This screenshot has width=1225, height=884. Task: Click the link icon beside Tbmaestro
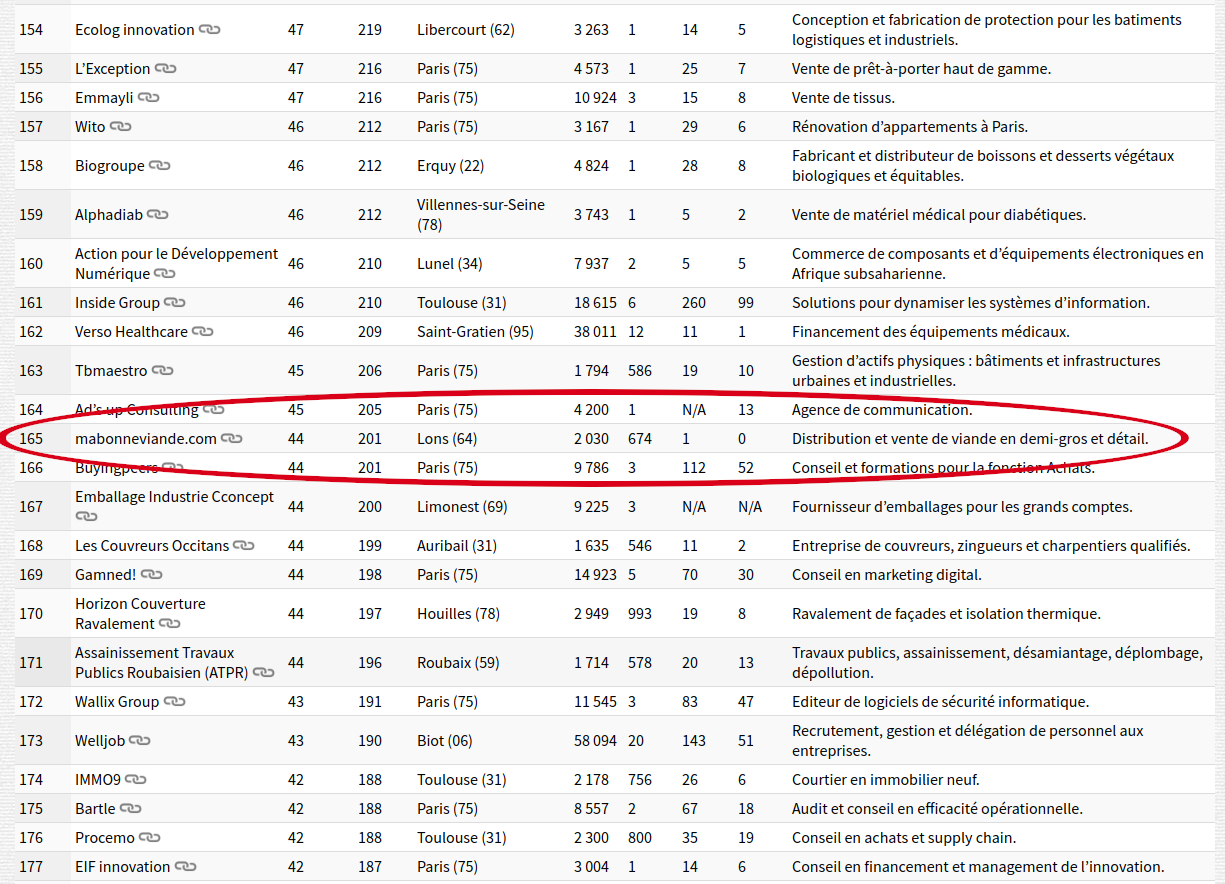tap(163, 371)
